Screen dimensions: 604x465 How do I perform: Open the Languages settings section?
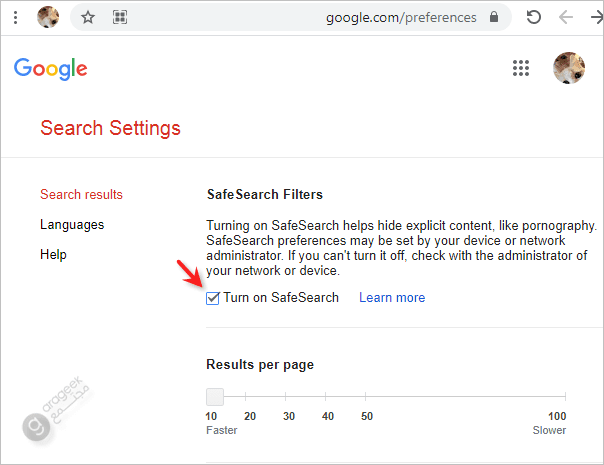pyautogui.click(x=72, y=224)
